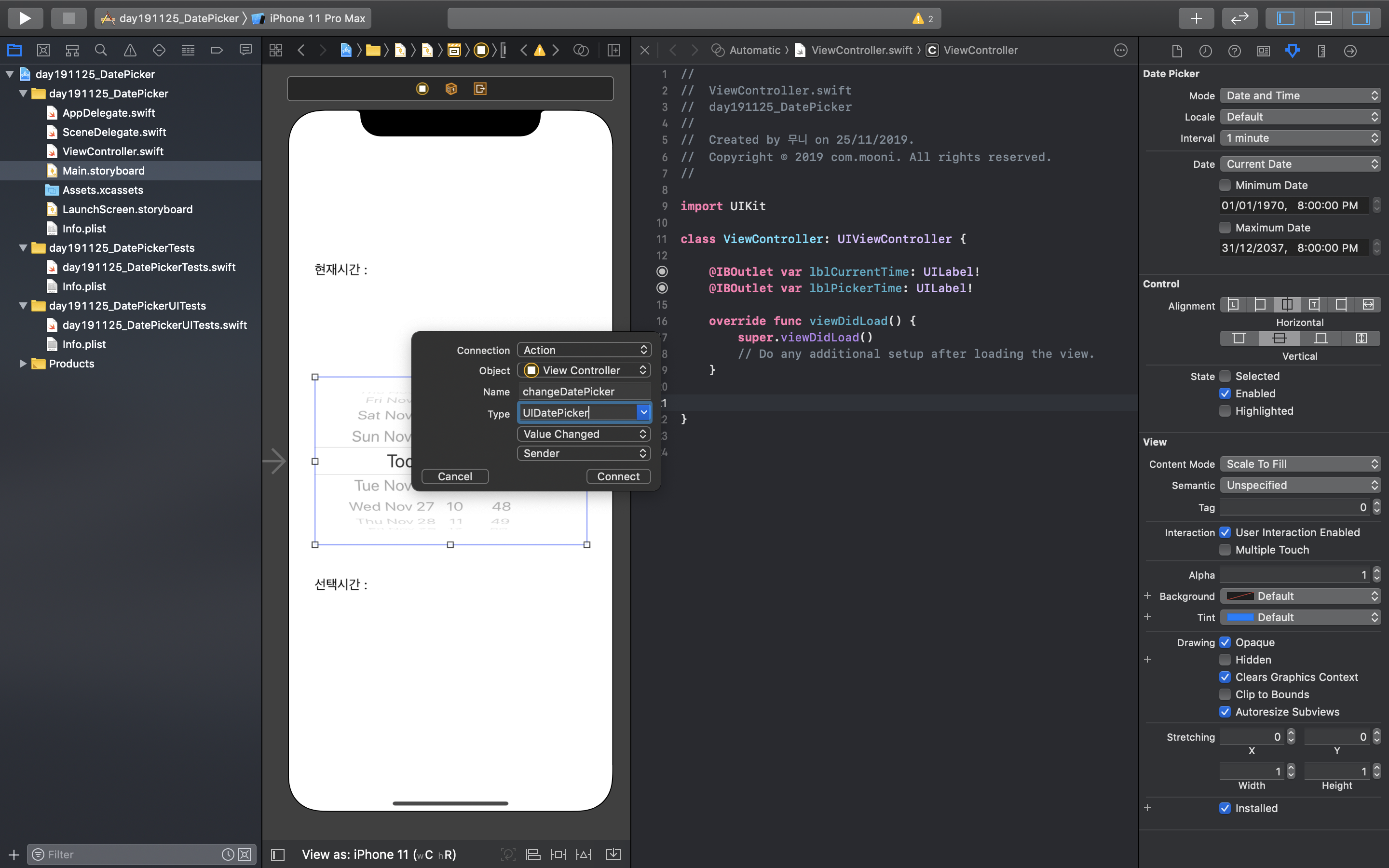Show the Issue navigator warning icon
The image size is (1389, 868).
tap(130, 51)
